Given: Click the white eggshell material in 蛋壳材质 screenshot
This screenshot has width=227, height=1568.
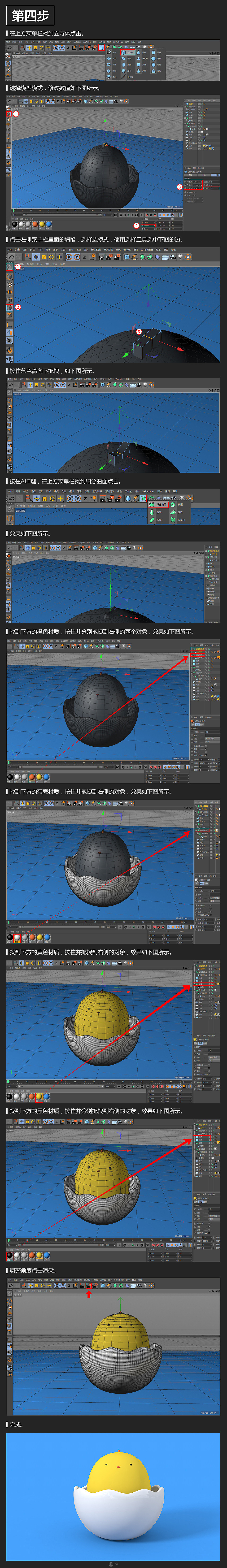Looking at the screenshot, I should (x=17, y=938).
